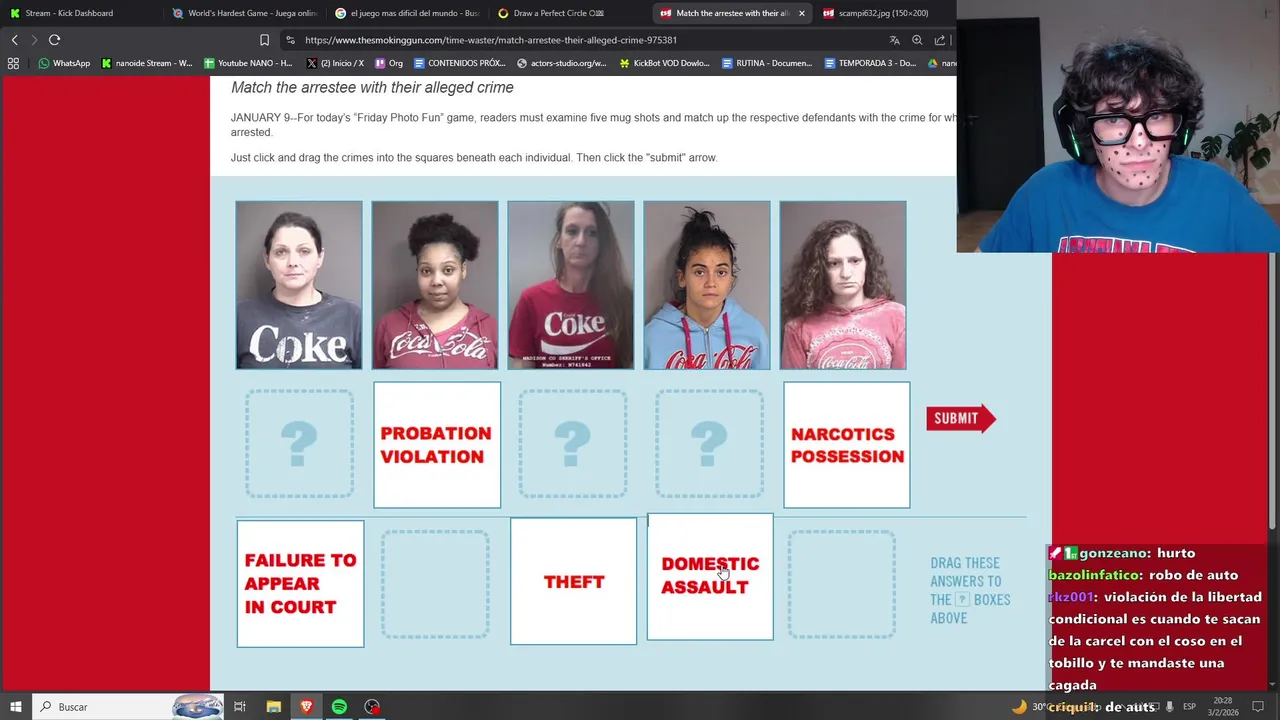Open KickBot VOD Download bookmark

pyautogui.click(x=665, y=63)
